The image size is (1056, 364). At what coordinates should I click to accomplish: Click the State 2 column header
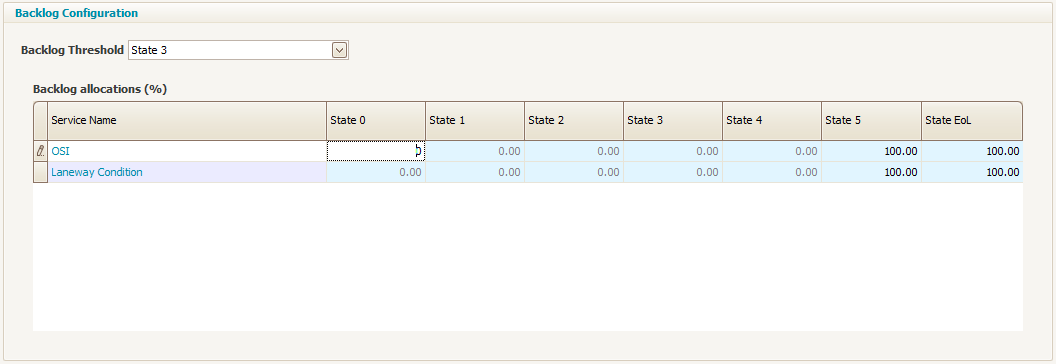pyautogui.click(x=574, y=121)
